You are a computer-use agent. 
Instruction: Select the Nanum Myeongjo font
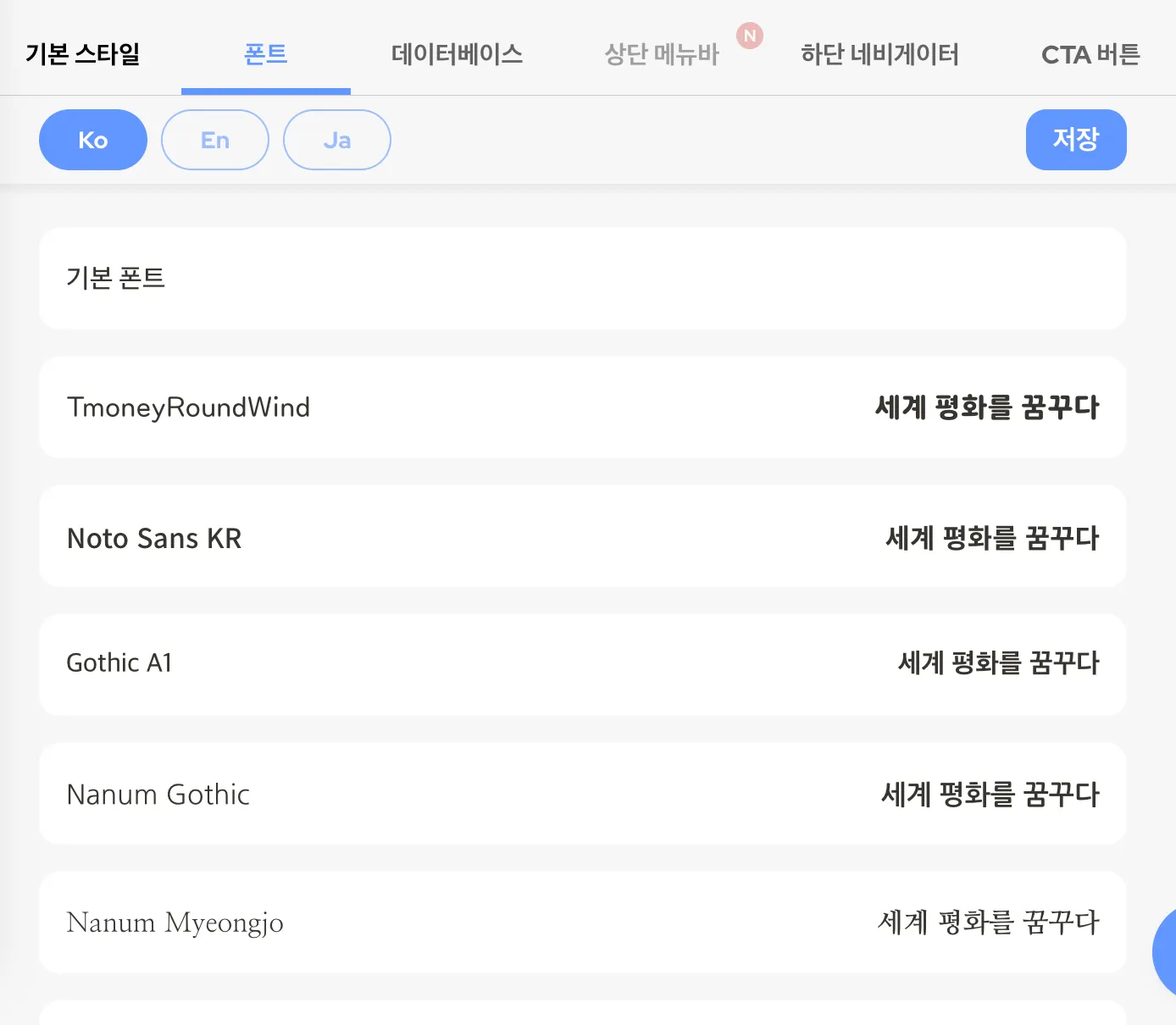click(175, 922)
